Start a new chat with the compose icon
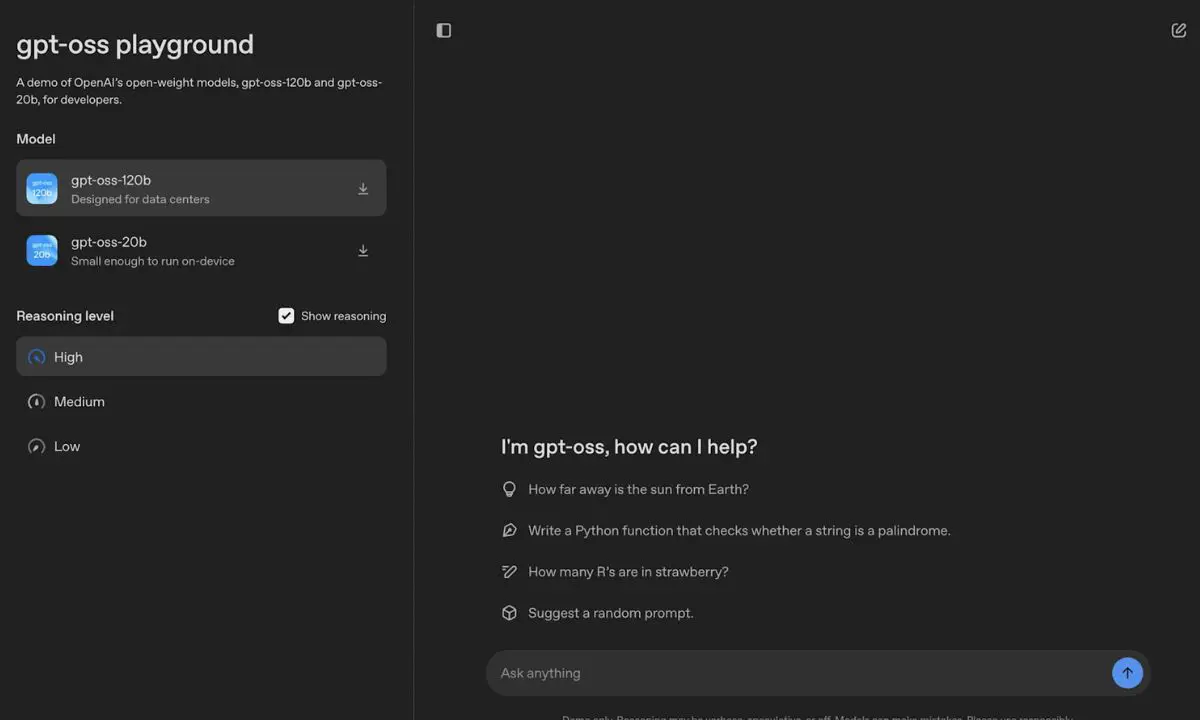Image resolution: width=1200 pixels, height=720 pixels. tap(1179, 30)
